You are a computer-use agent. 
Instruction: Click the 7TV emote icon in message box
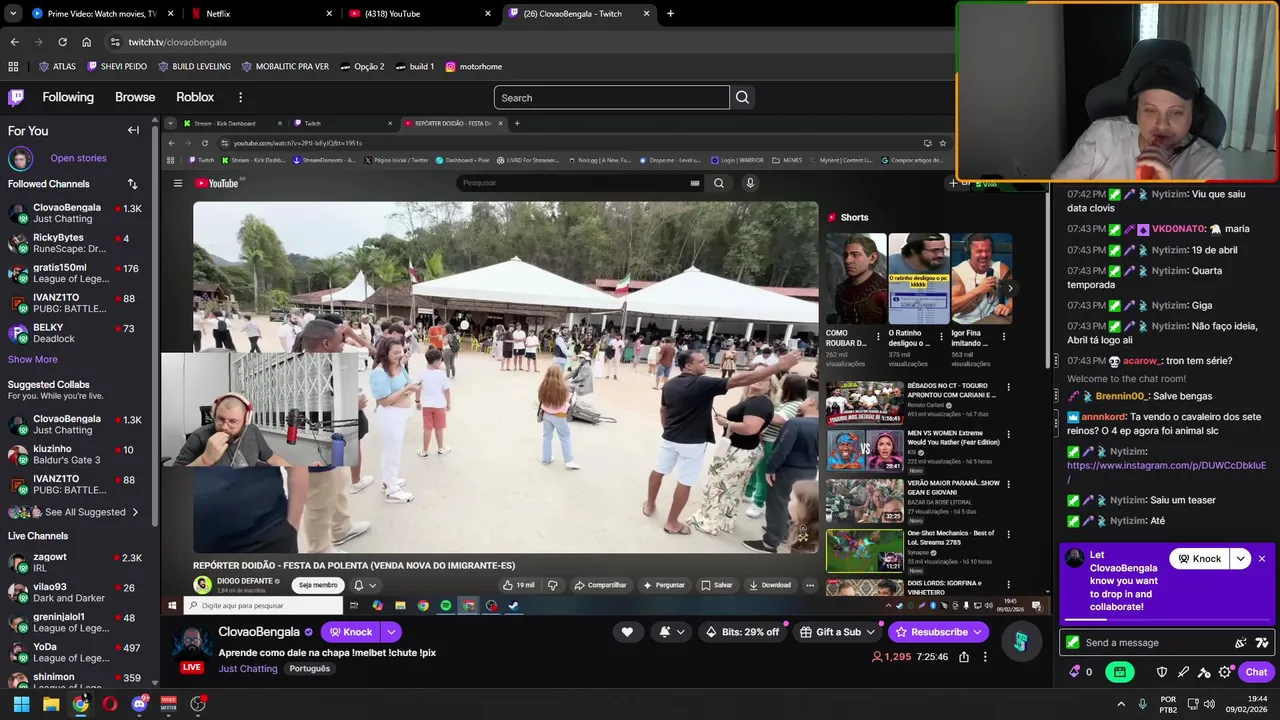[1261, 643]
